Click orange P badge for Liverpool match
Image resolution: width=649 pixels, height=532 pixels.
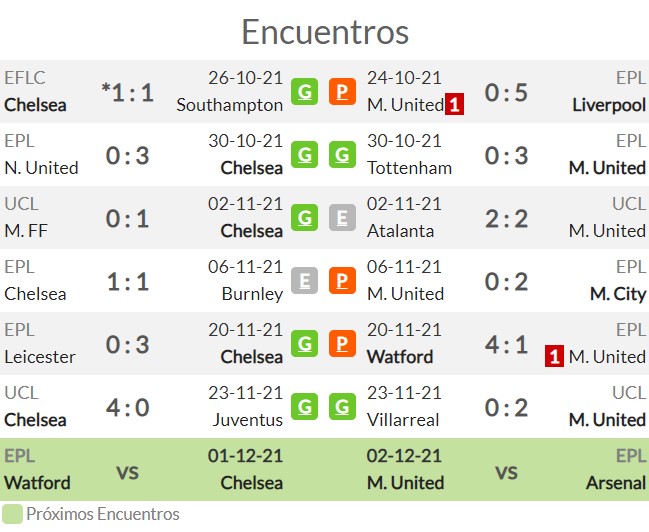point(342,91)
